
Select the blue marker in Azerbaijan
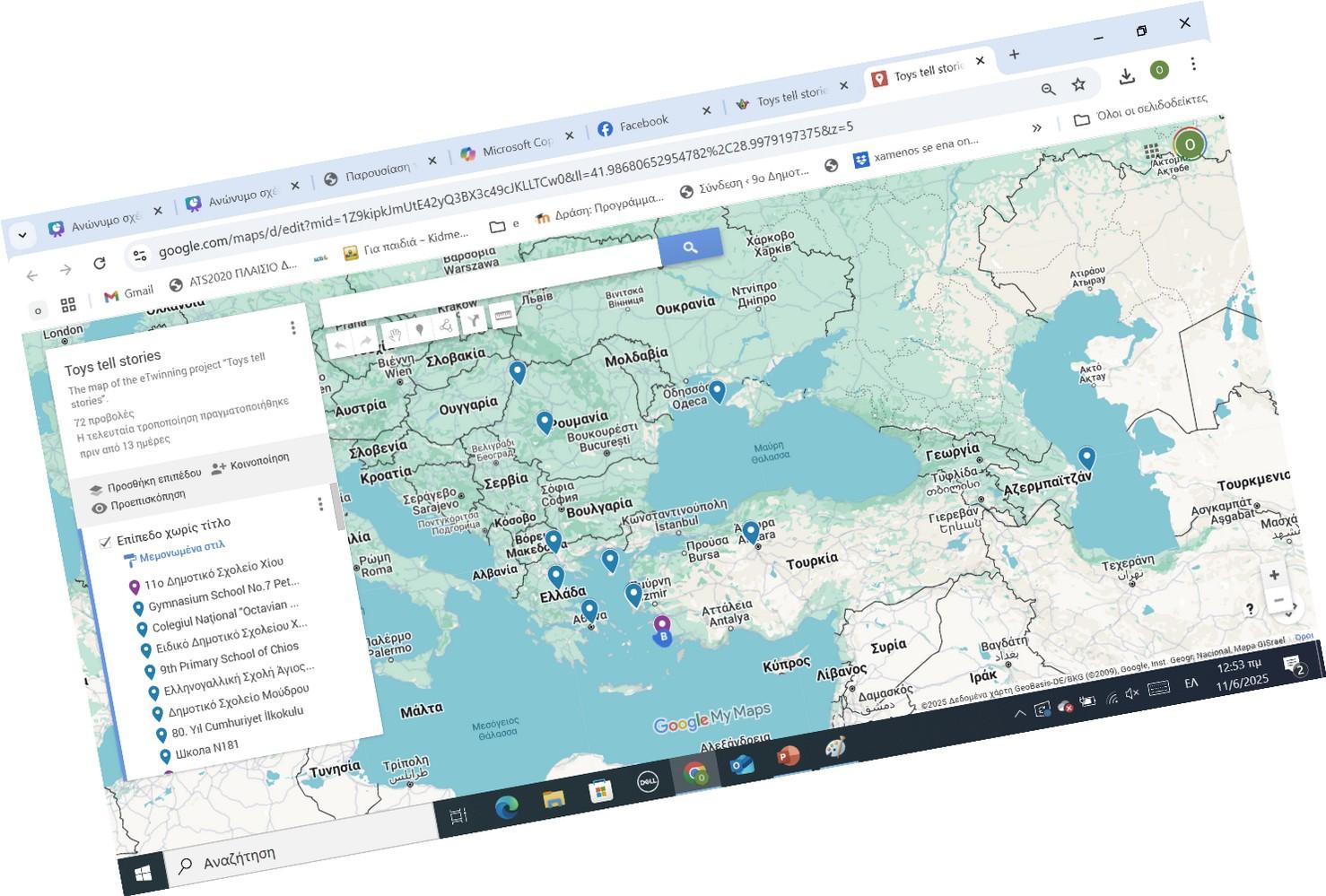tap(1086, 458)
